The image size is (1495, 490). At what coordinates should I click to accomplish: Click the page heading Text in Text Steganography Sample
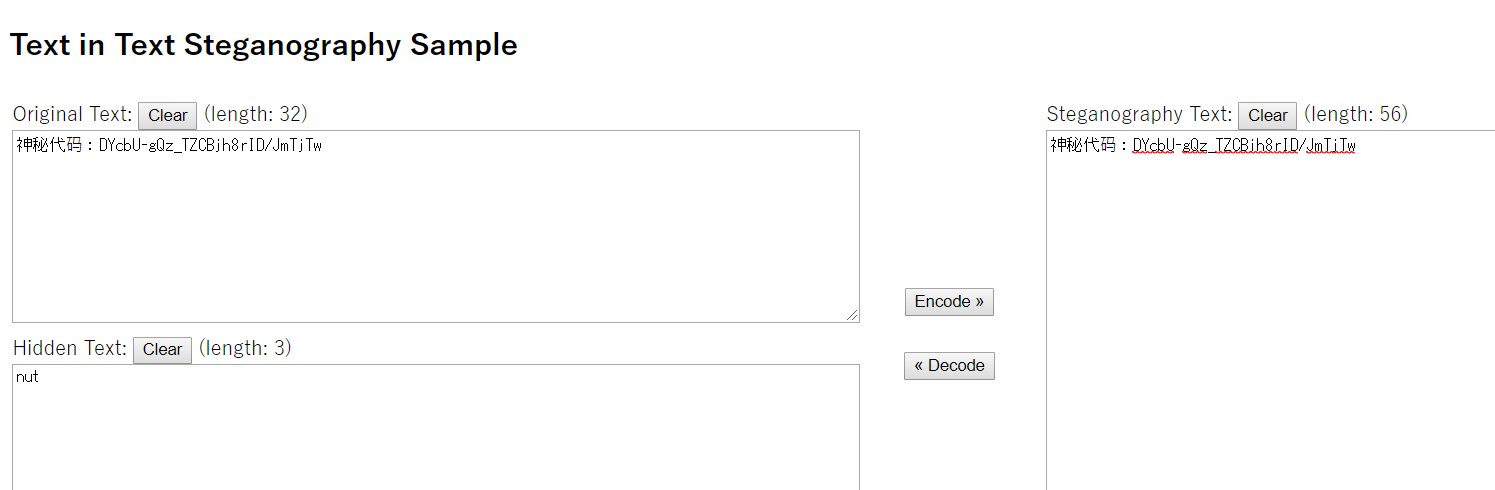(x=264, y=45)
